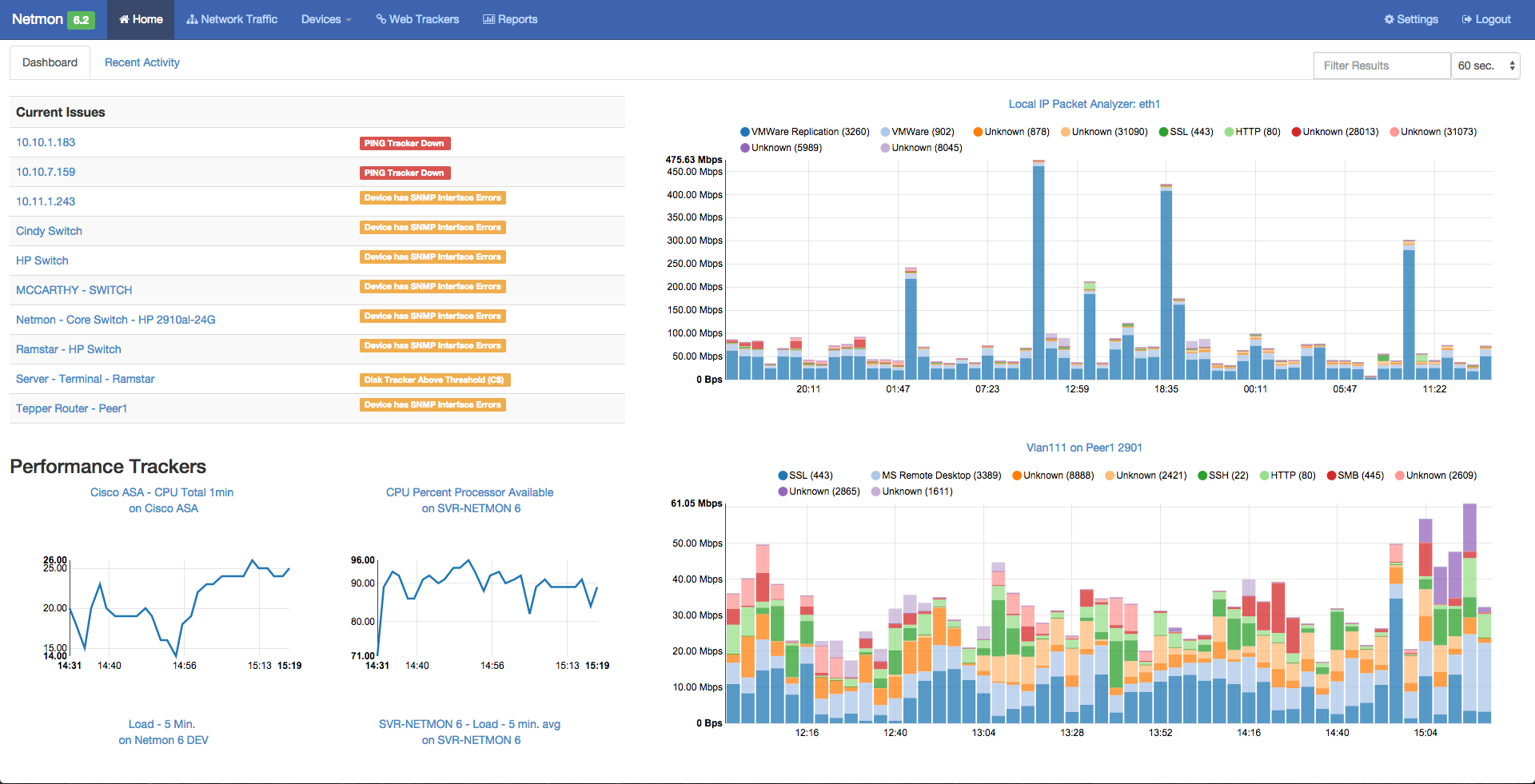This screenshot has height=784, width=1535.
Task: Open MCCARTHY - SWITCH device
Action: point(74,290)
